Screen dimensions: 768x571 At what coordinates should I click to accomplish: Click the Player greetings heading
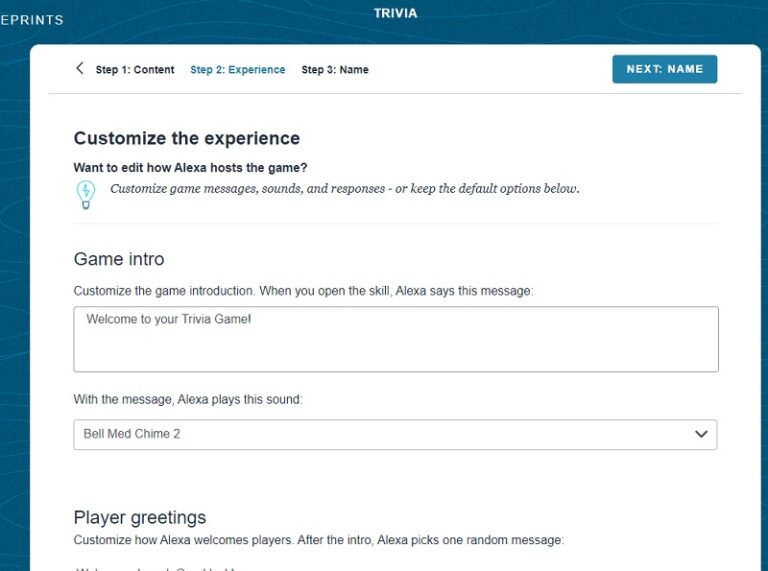click(140, 517)
